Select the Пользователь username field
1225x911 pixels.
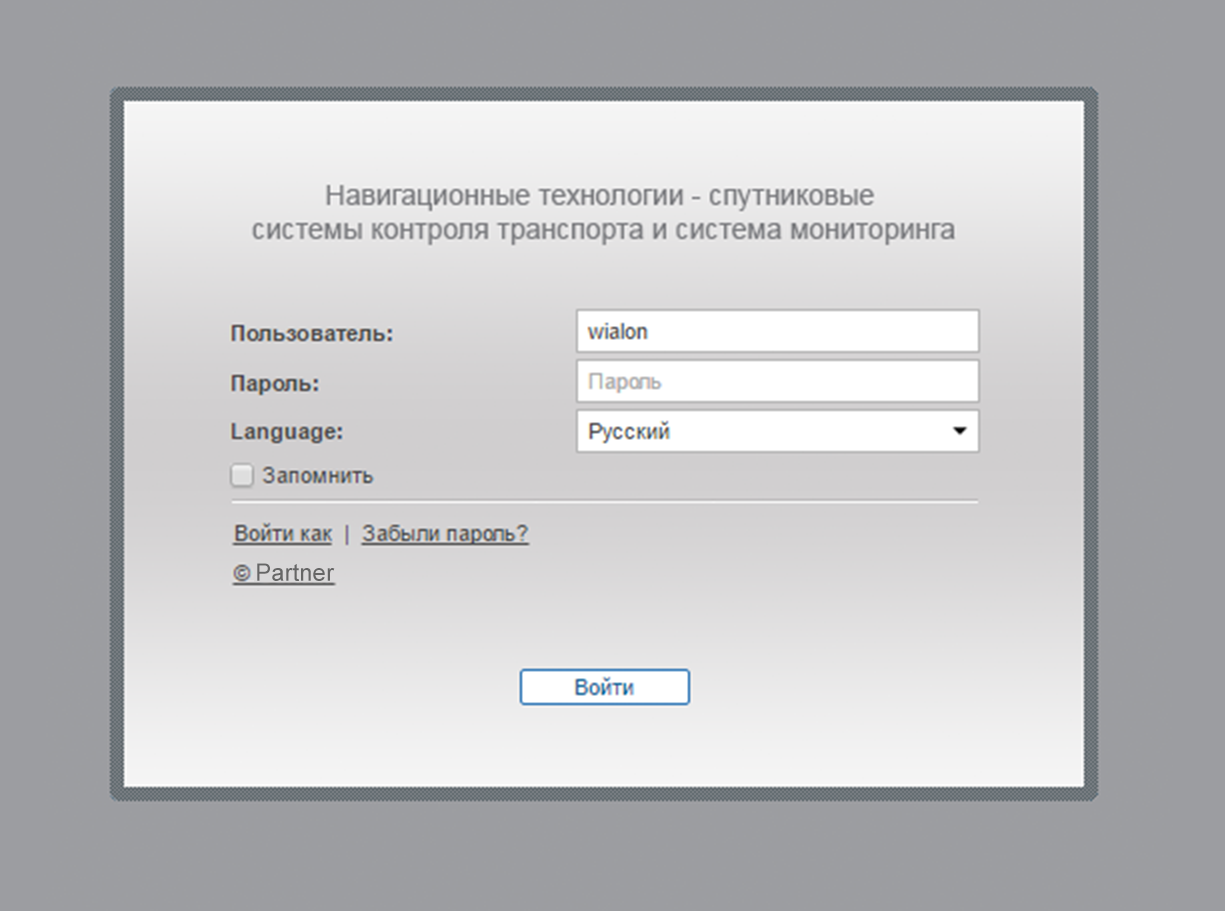778,330
